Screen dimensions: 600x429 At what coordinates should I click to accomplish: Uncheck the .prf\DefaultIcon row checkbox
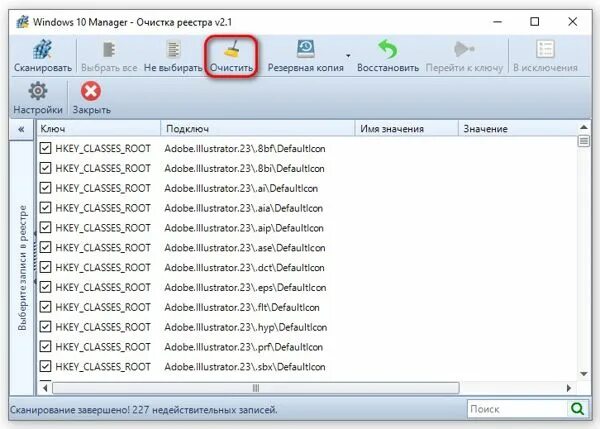tap(45, 347)
